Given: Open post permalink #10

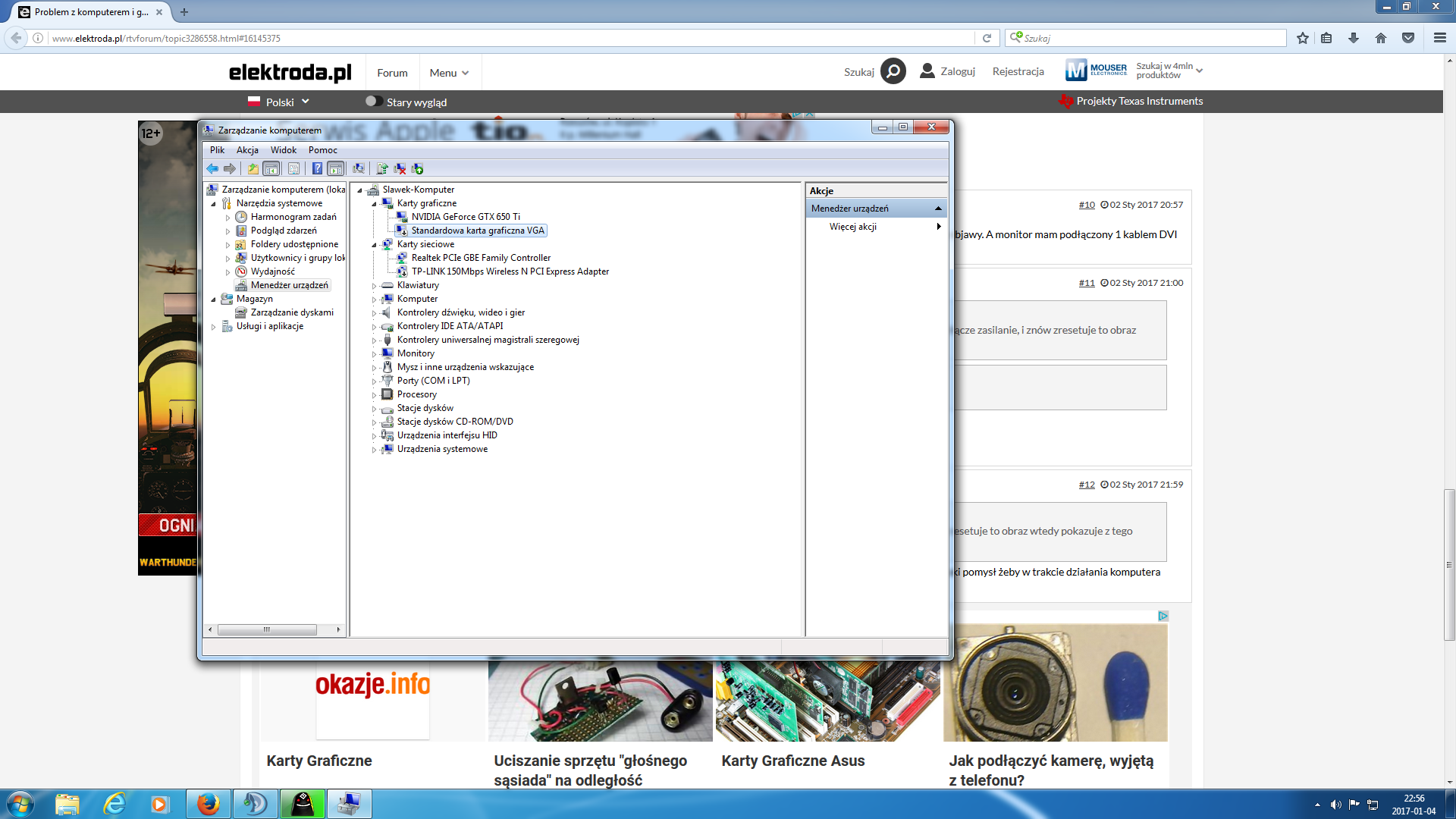Looking at the screenshot, I should pyautogui.click(x=1087, y=205).
